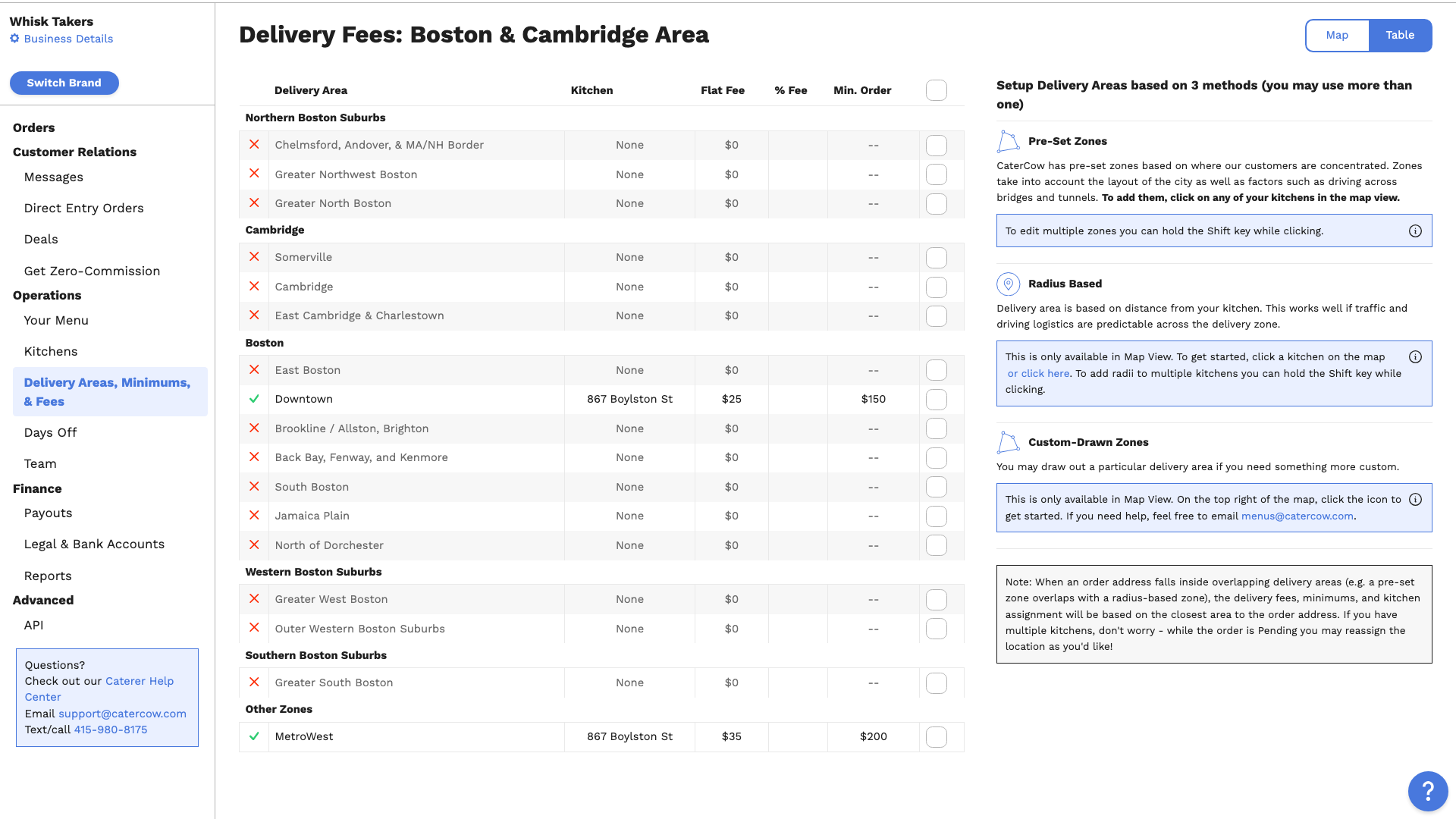Select the Table view tab
Screen dimensions: 1456x819
point(1400,36)
